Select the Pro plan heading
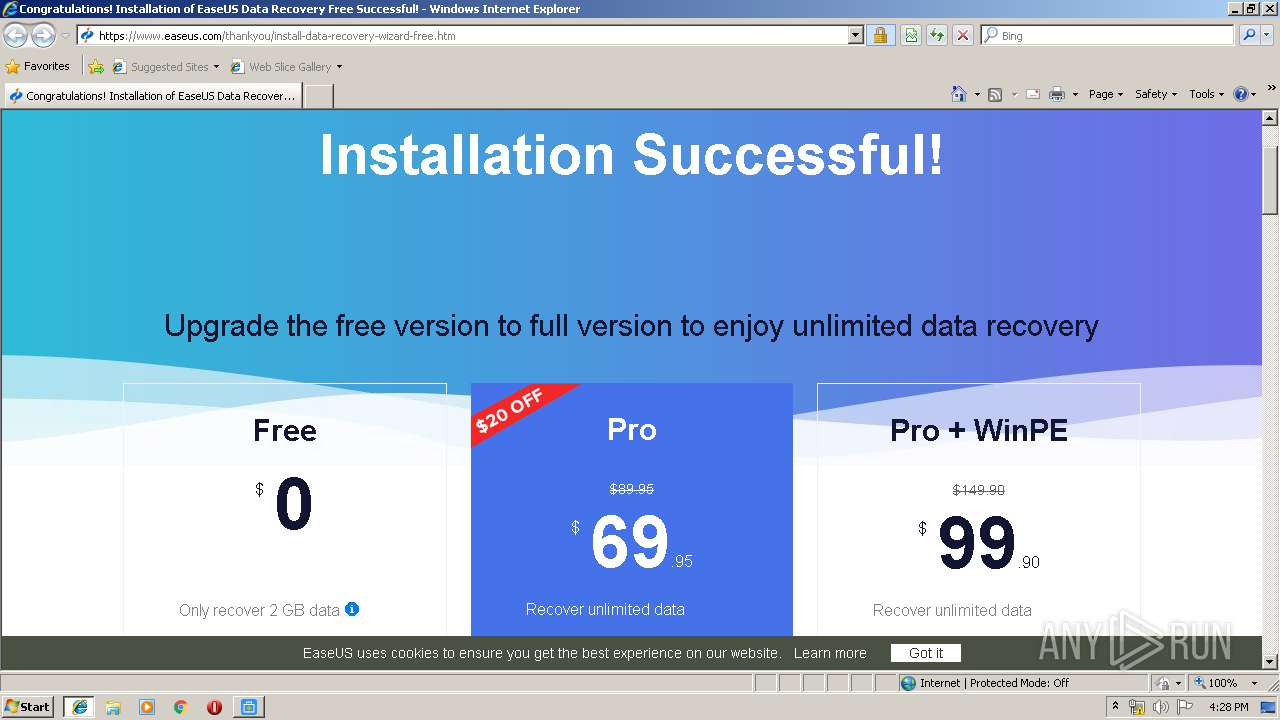 tap(632, 430)
